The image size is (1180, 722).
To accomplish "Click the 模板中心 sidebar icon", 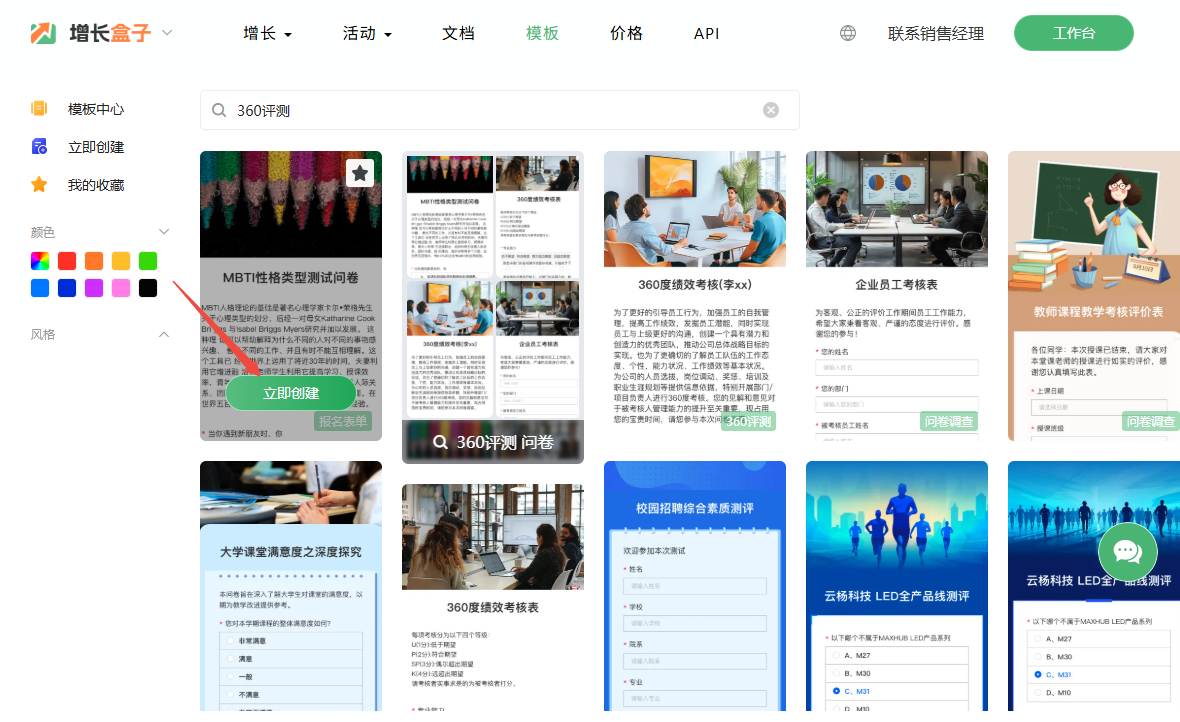I will [x=39, y=108].
